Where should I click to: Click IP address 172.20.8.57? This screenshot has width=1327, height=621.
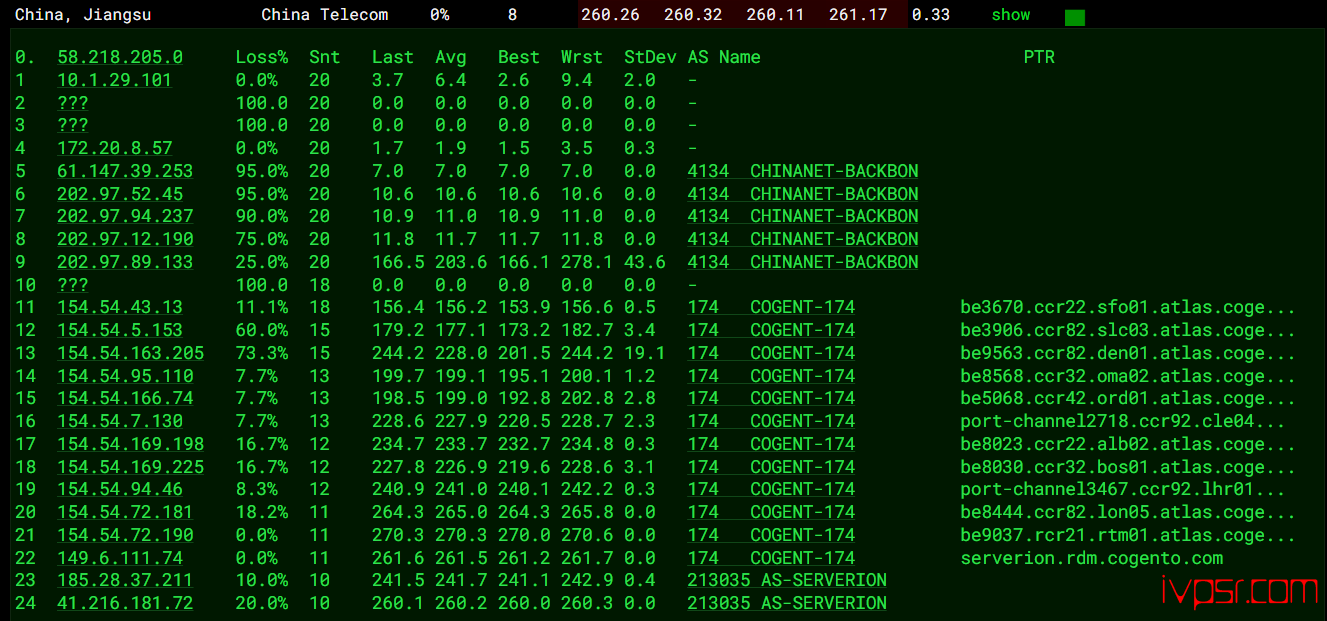(114, 148)
